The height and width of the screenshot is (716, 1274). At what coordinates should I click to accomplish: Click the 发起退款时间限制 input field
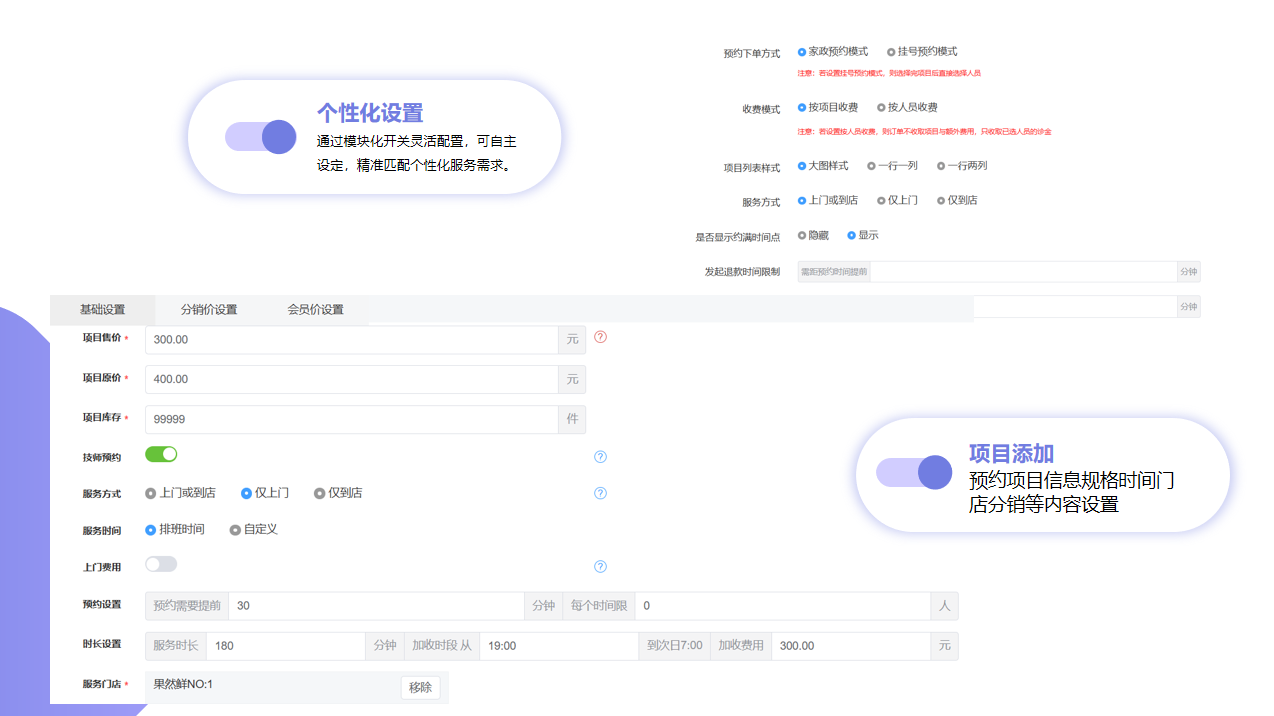coord(1022,271)
